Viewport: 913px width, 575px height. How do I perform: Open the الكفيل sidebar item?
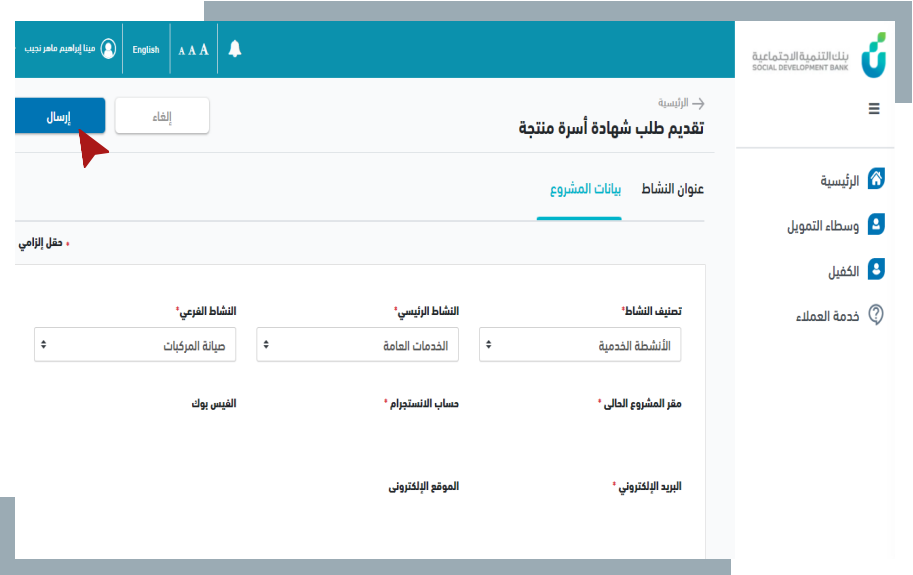[x=844, y=272]
